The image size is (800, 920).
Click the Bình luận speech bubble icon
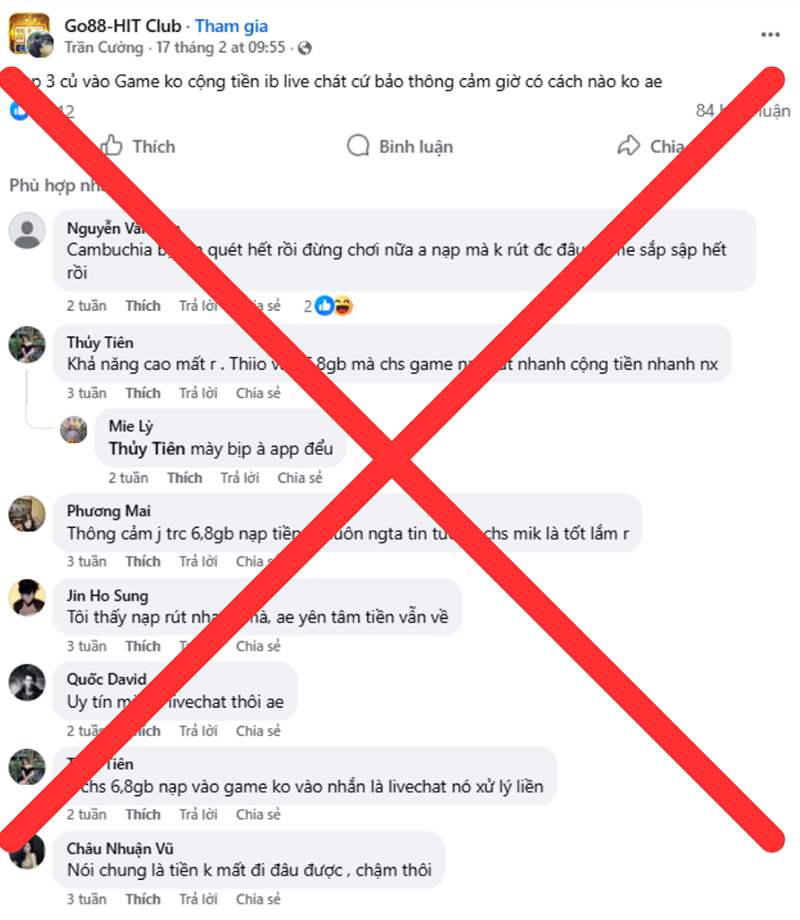[358, 146]
